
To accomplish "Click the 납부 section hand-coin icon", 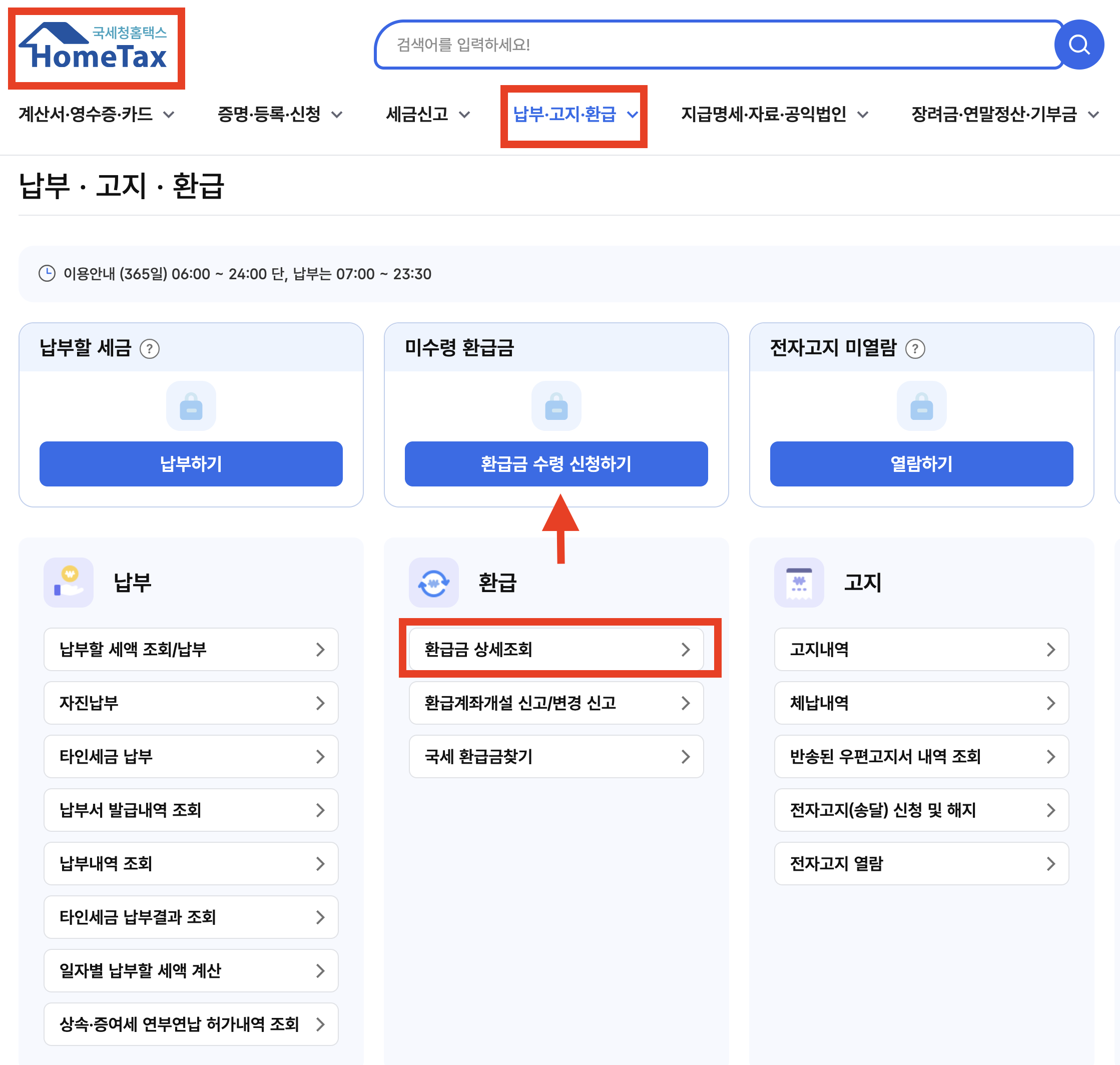I will [x=69, y=583].
